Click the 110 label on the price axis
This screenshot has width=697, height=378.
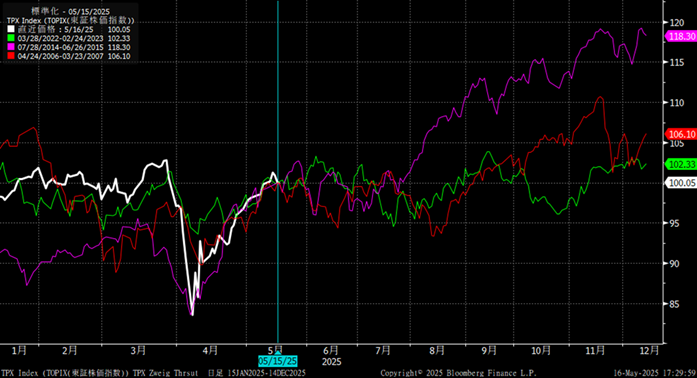(x=677, y=103)
